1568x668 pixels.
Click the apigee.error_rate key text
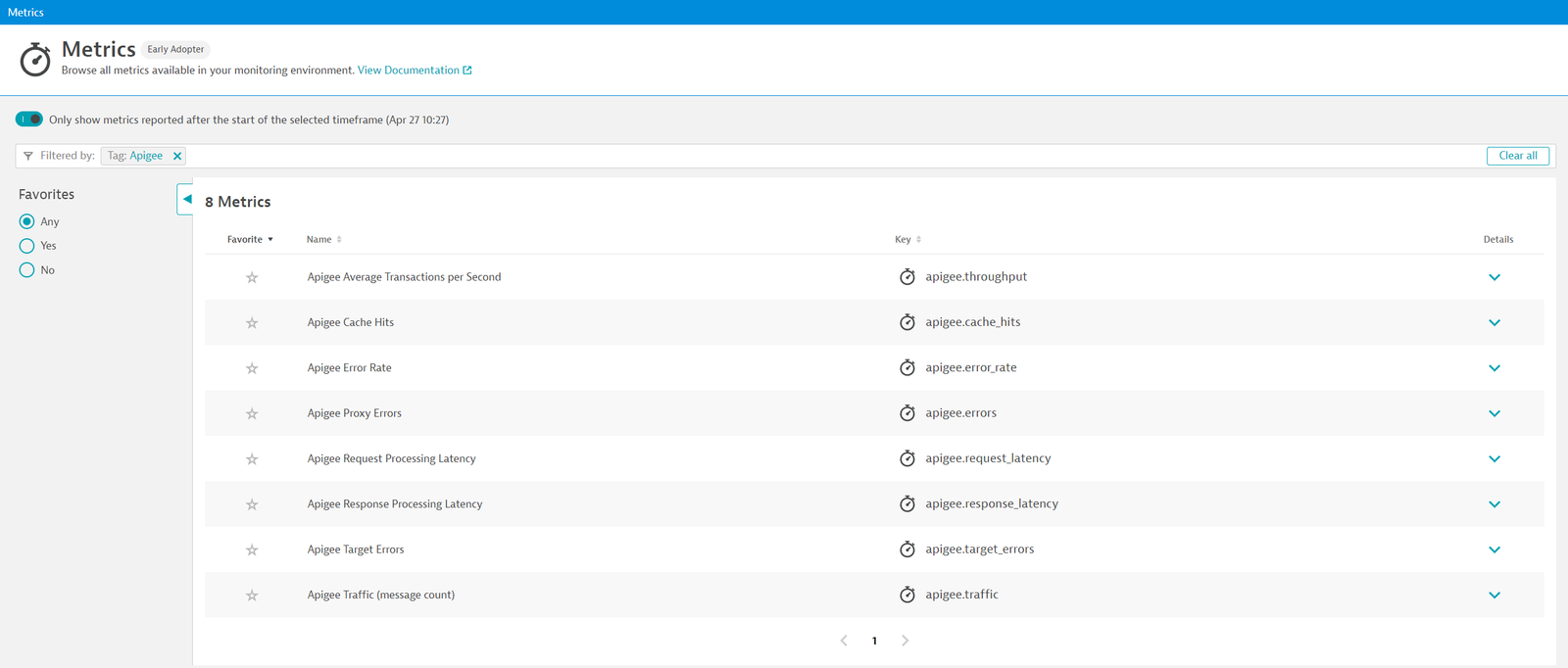click(971, 367)
